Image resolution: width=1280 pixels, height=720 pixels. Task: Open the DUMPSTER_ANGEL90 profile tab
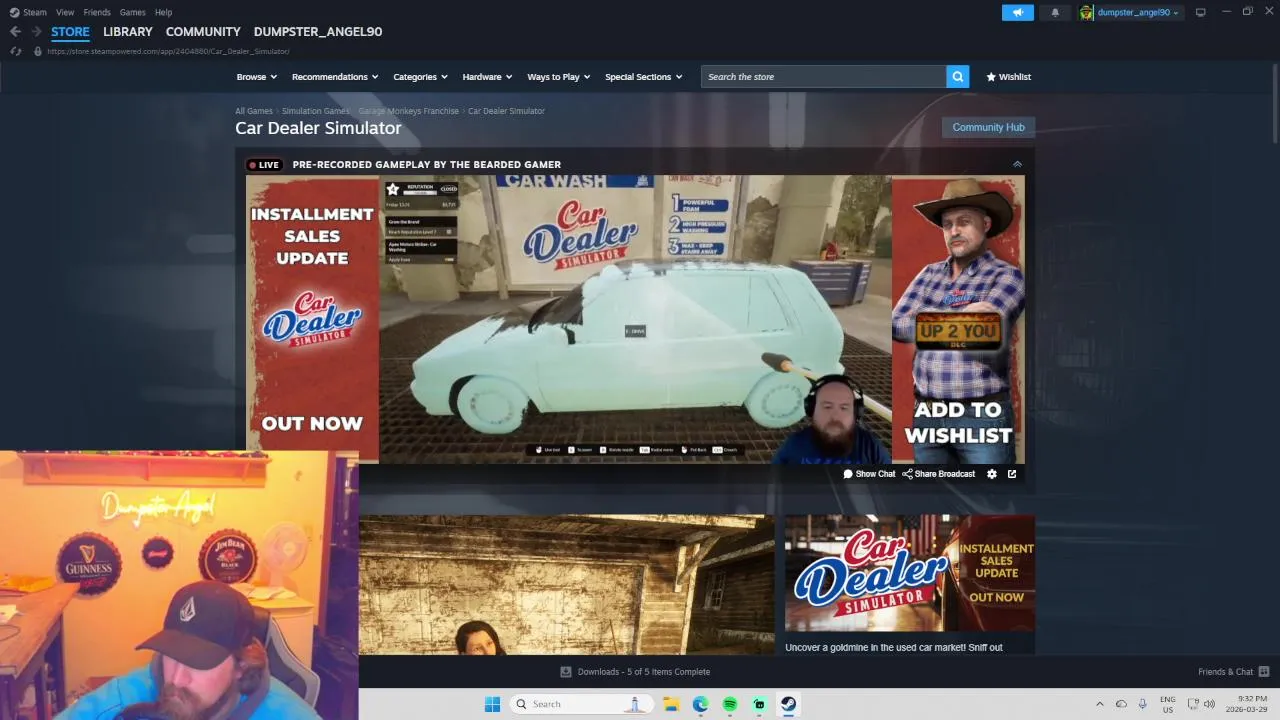[x=318, y=32]
